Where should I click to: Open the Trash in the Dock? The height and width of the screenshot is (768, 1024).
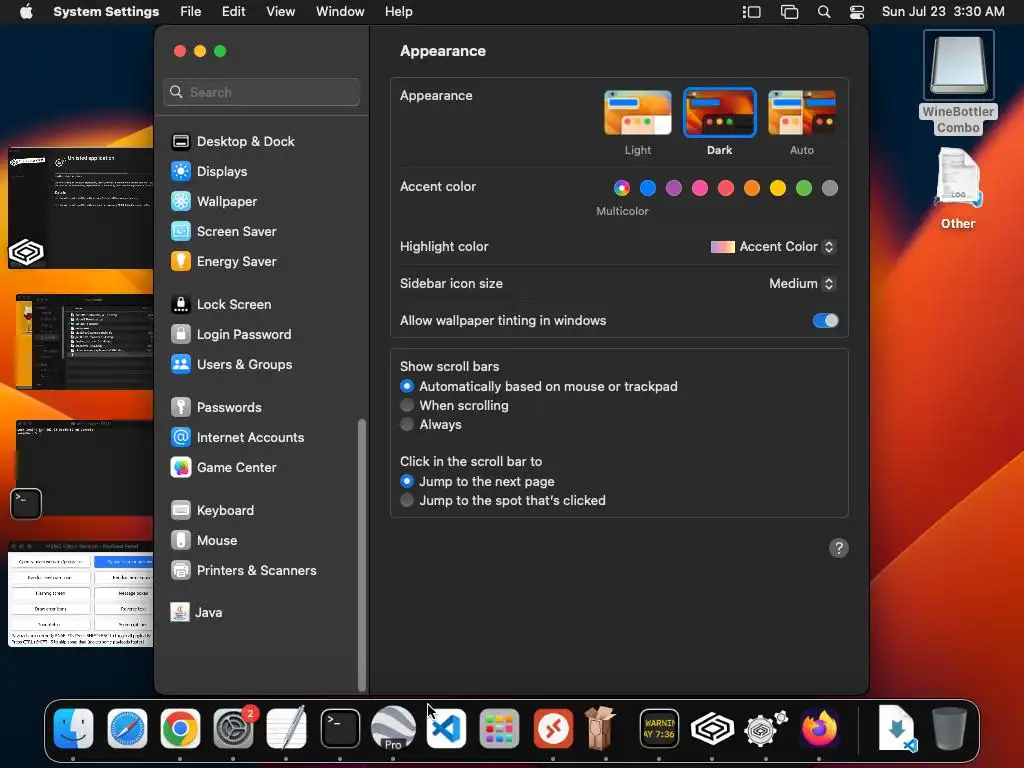click(949, 728)
